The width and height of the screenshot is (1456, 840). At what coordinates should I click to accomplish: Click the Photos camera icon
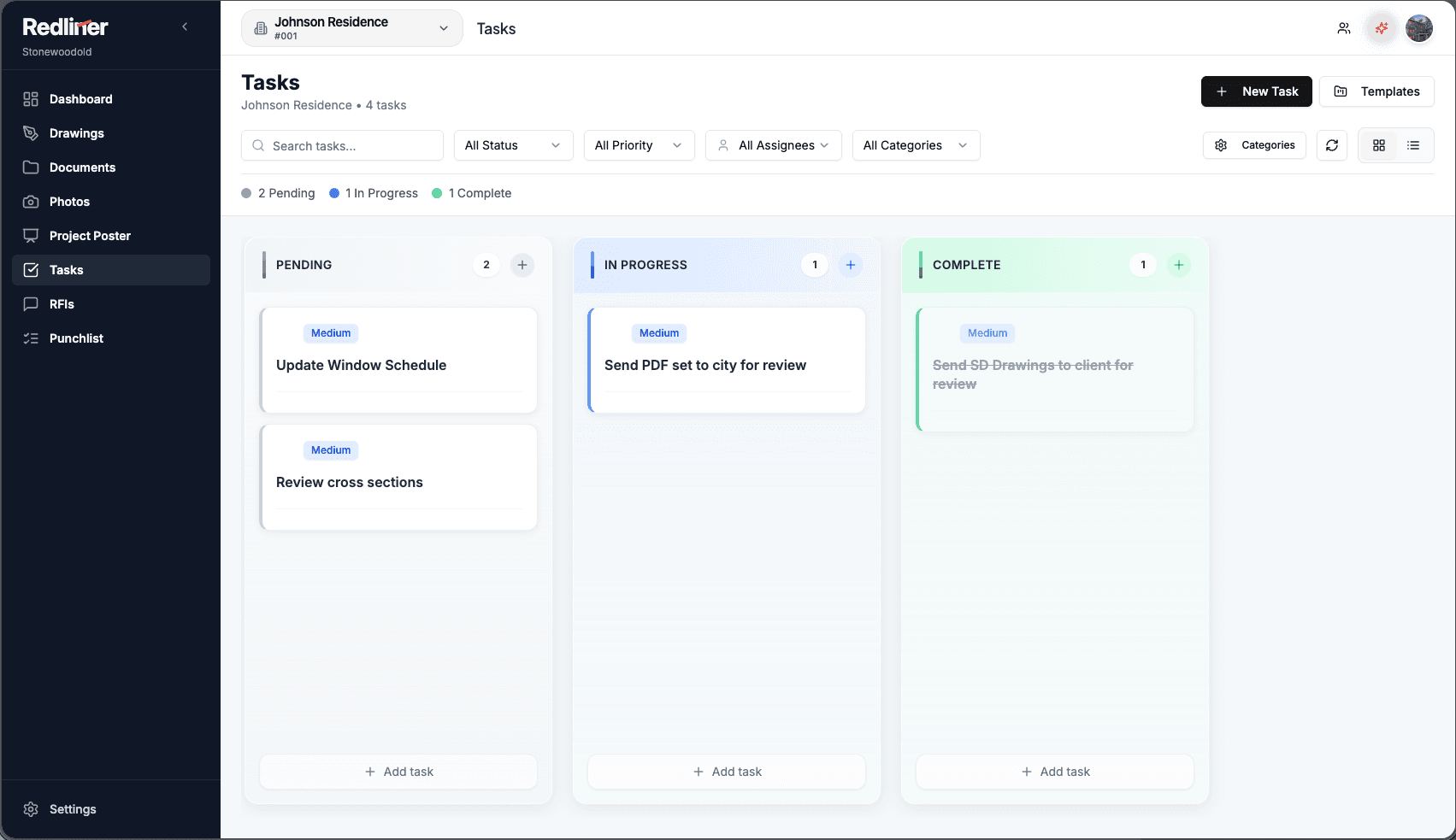click(x=31, y=202)
